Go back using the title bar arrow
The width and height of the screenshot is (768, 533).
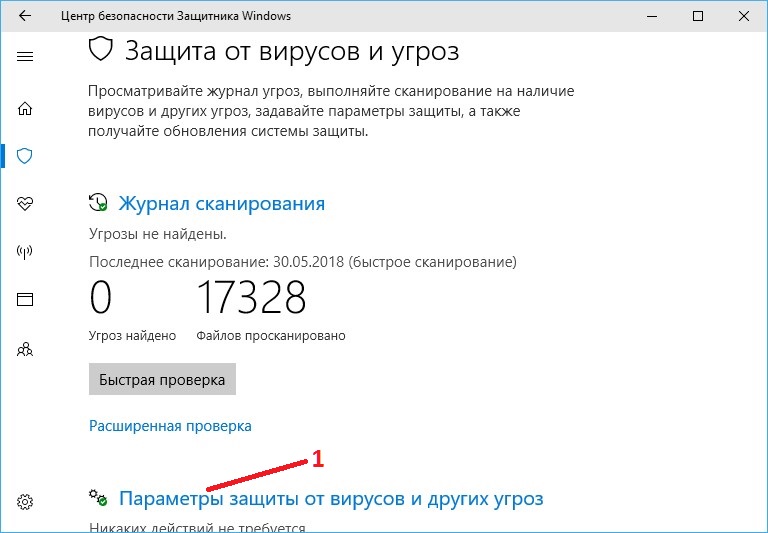pyautogui.click(x=24, y=16)
